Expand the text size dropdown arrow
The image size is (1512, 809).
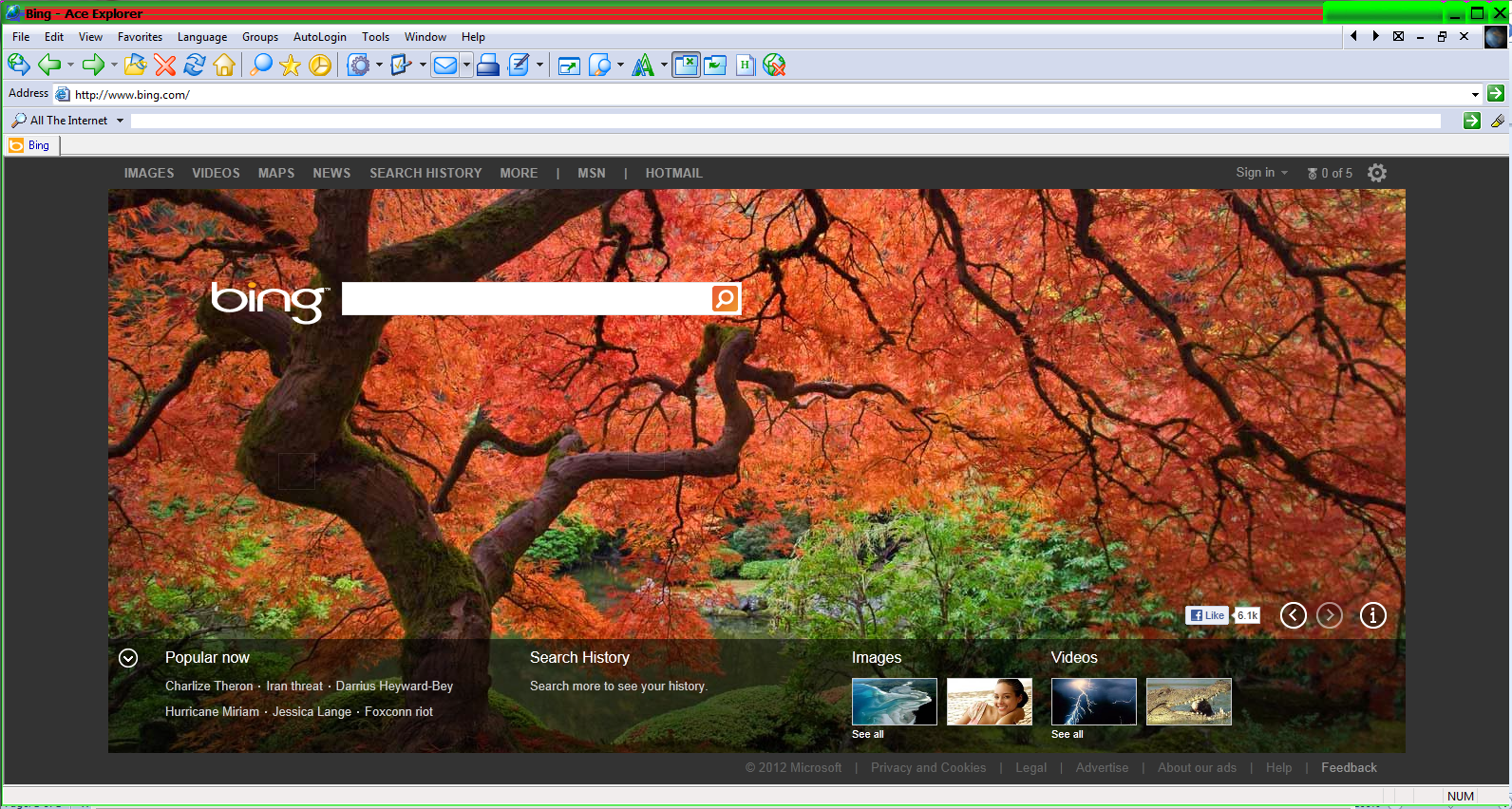pyautogui.click(x=664, y=65)
